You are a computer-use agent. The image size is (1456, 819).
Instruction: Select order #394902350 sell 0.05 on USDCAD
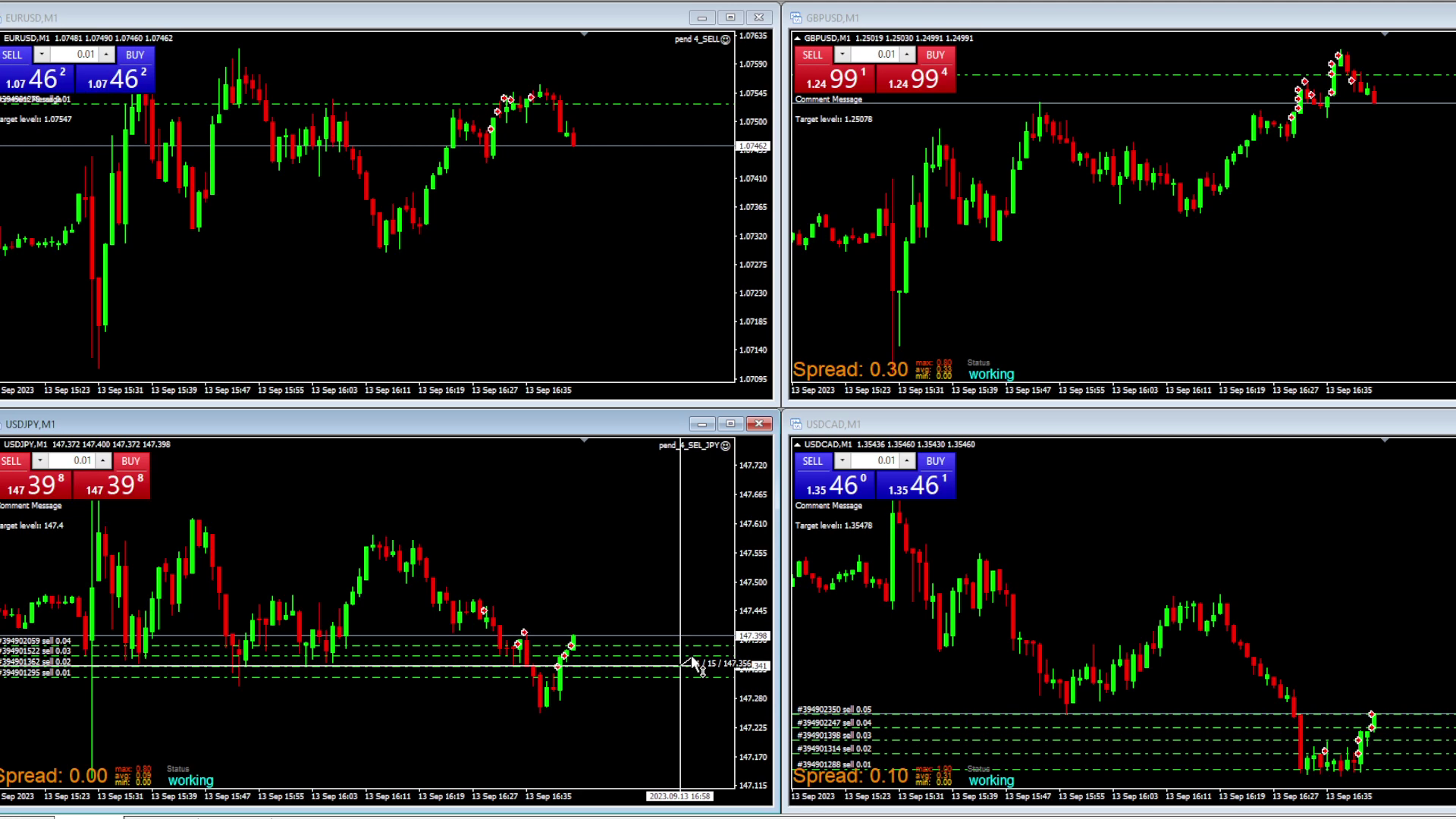834,710
